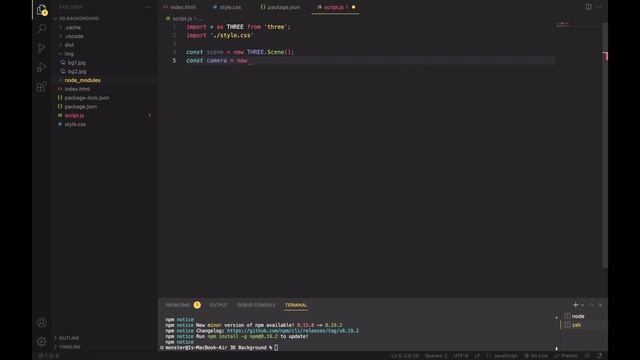Expand the node_modules folder
The image size is (640, 360).
point(82,80)
